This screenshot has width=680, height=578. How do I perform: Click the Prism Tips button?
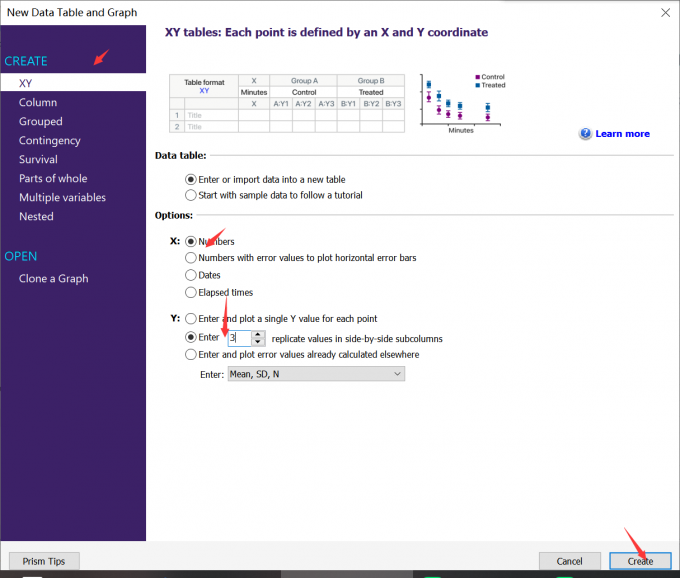tap(44, 561)
